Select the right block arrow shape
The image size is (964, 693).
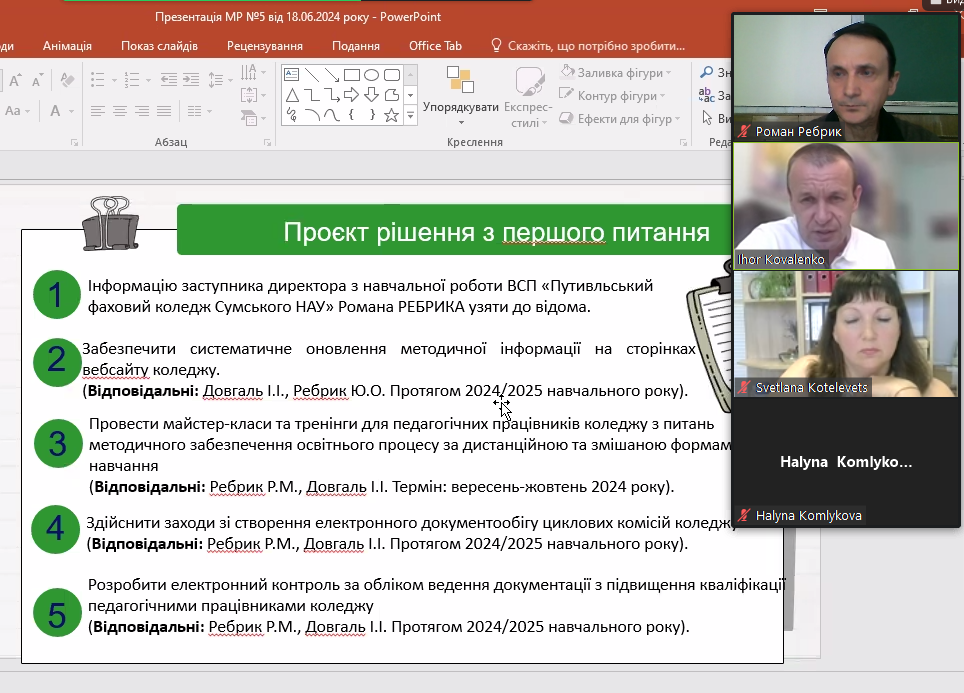[351, 95]
